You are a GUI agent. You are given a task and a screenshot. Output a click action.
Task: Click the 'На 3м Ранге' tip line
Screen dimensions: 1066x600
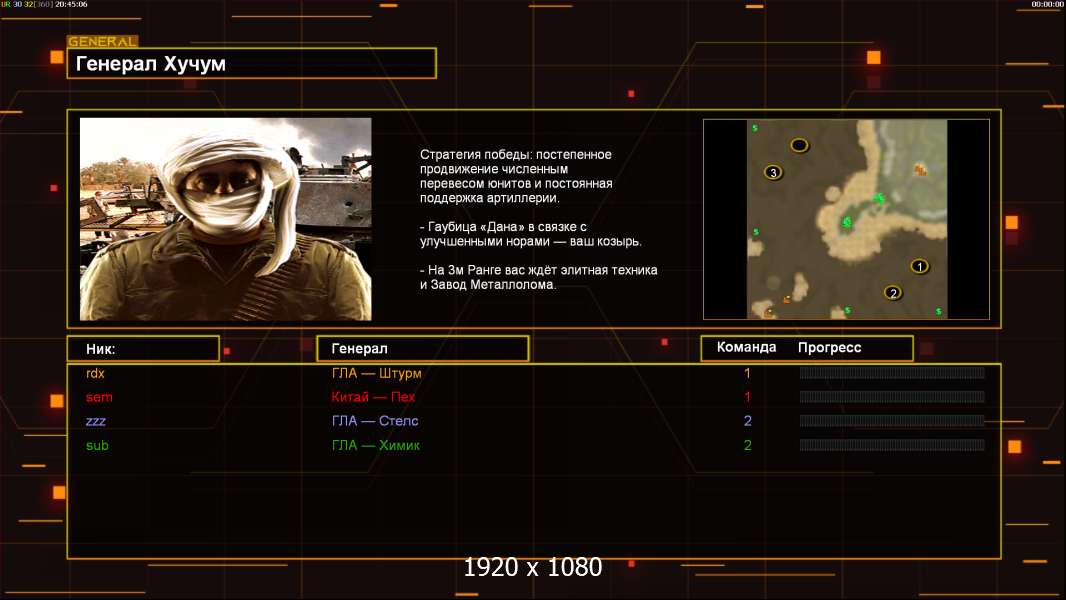pos(538,277)
